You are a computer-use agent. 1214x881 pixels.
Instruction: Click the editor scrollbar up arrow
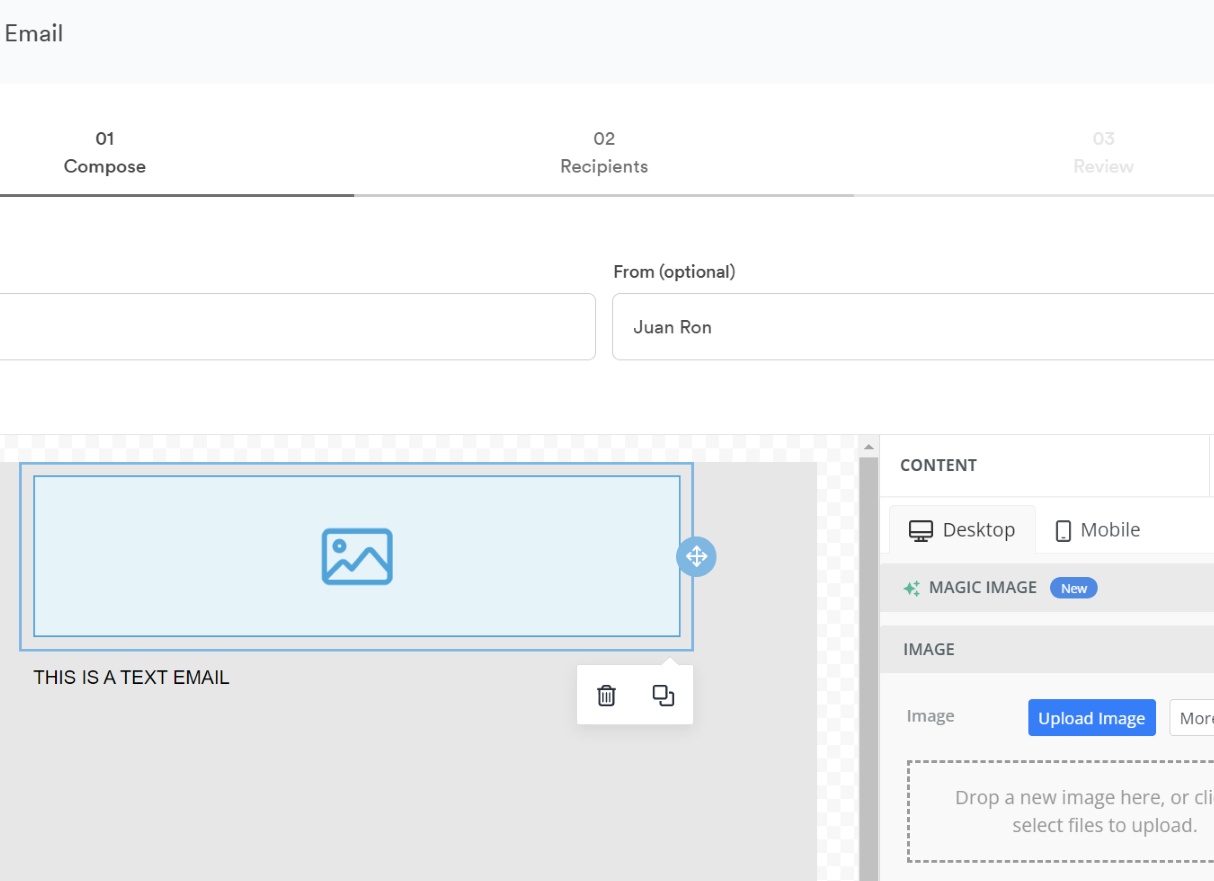pos(868,447)
